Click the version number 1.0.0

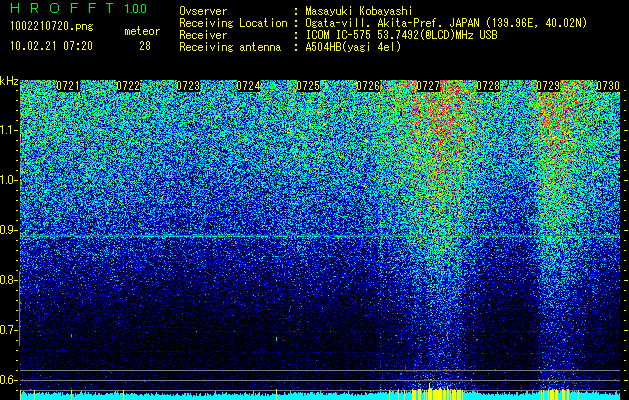point(135,8)
